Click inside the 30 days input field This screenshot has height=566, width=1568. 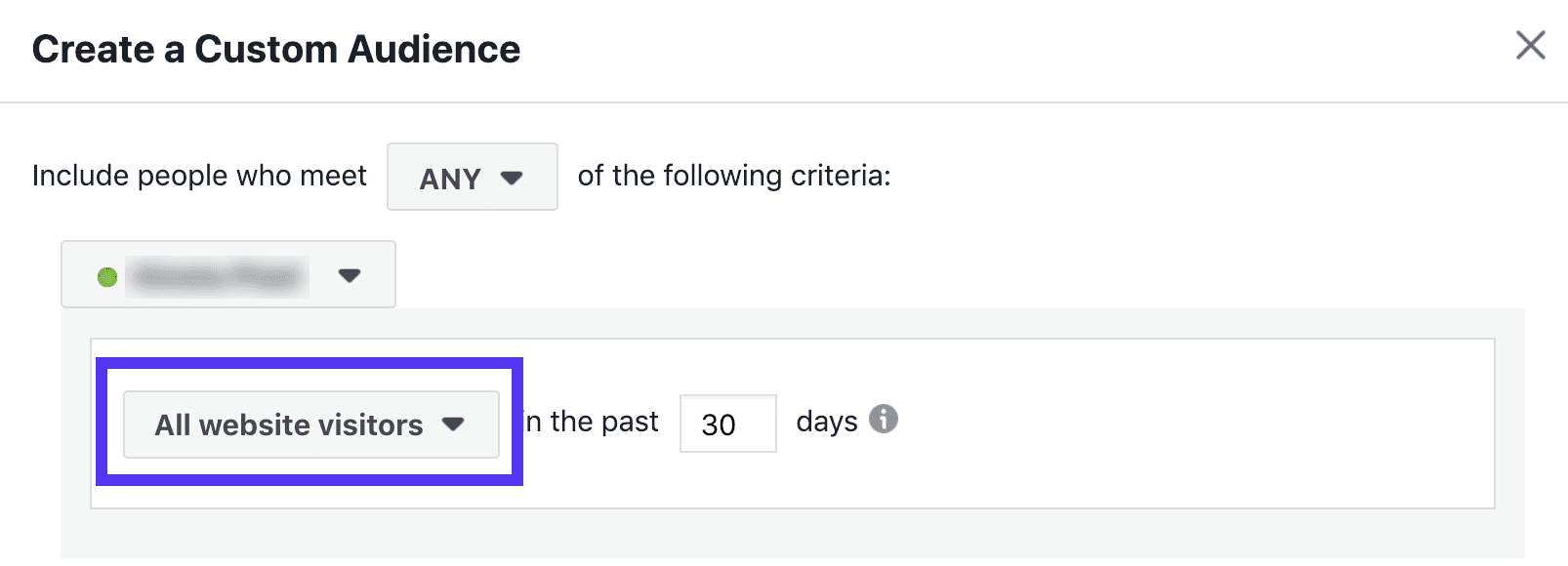727,424
